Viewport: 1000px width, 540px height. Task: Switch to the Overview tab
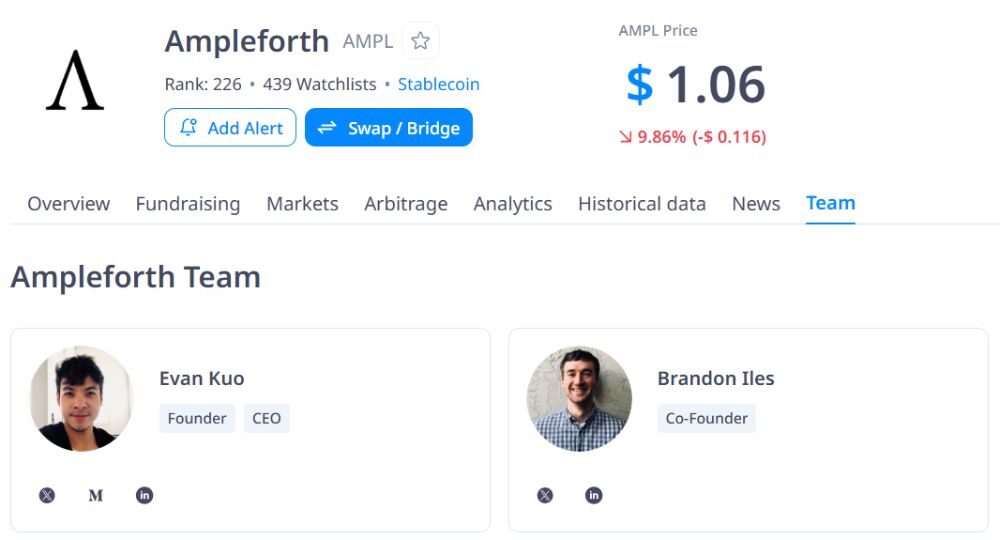point(68,204)
